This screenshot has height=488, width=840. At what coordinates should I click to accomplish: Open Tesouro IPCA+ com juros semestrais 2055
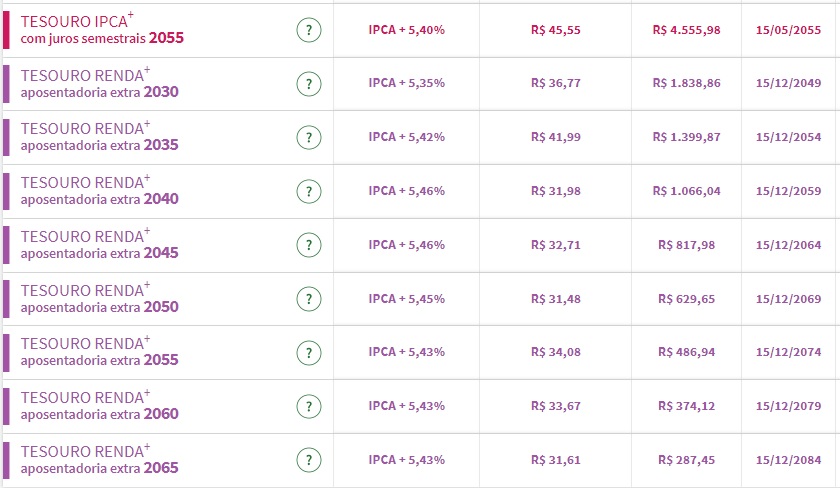click(102, 30)
